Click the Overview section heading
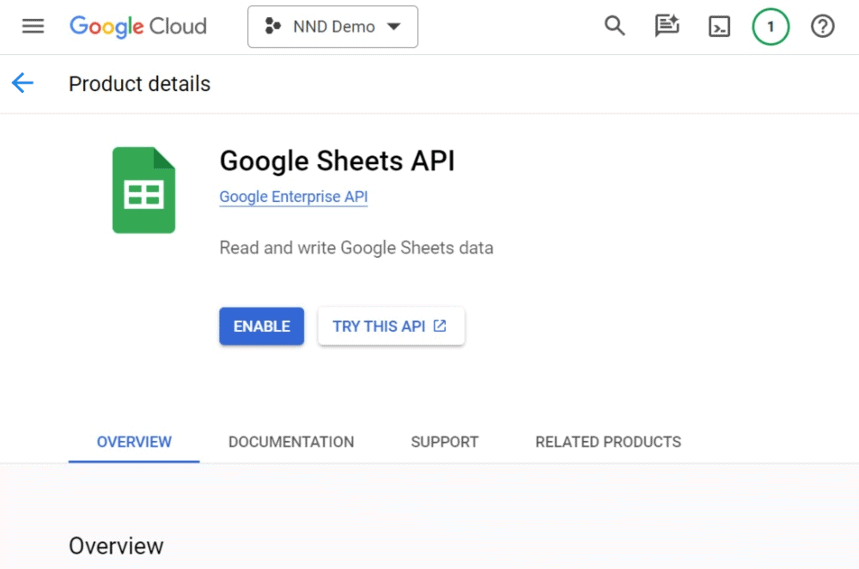Image resolution: width=859 pixels, height=569 pixels. pyautogui.click(x=116, y=546)
